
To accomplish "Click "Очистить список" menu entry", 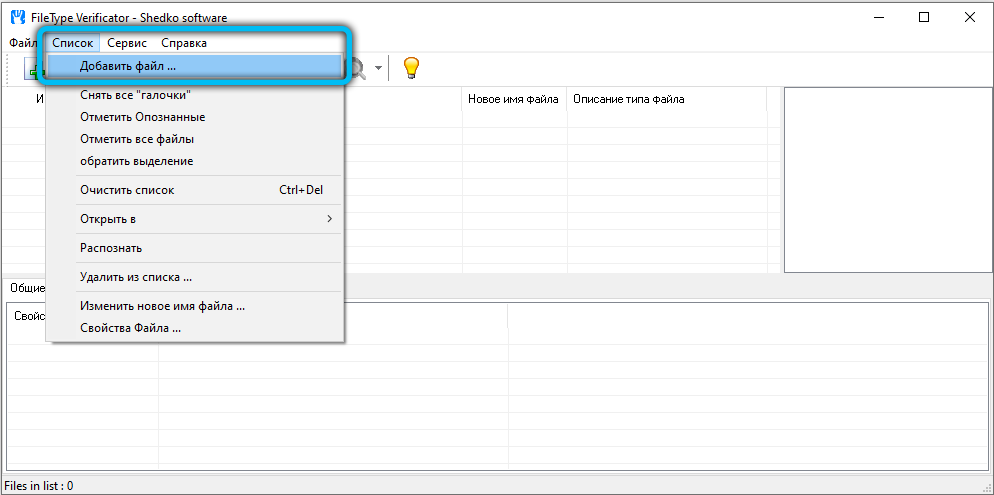I will 127,190.
